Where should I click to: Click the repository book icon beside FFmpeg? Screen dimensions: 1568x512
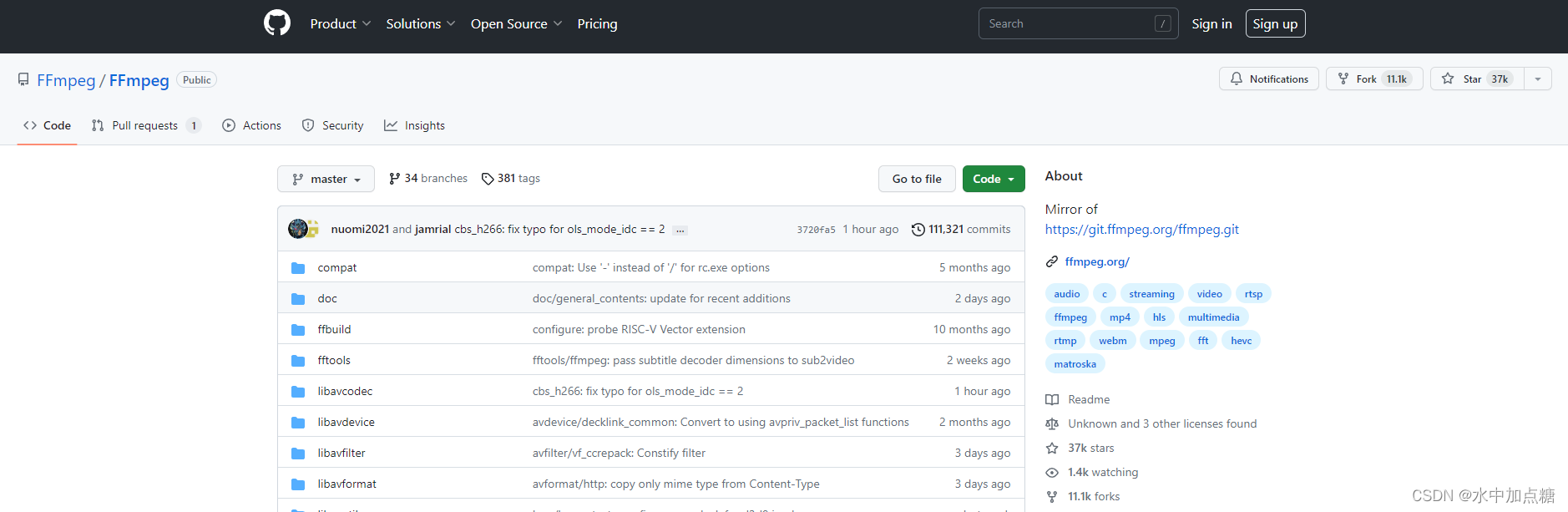(23, 79)
